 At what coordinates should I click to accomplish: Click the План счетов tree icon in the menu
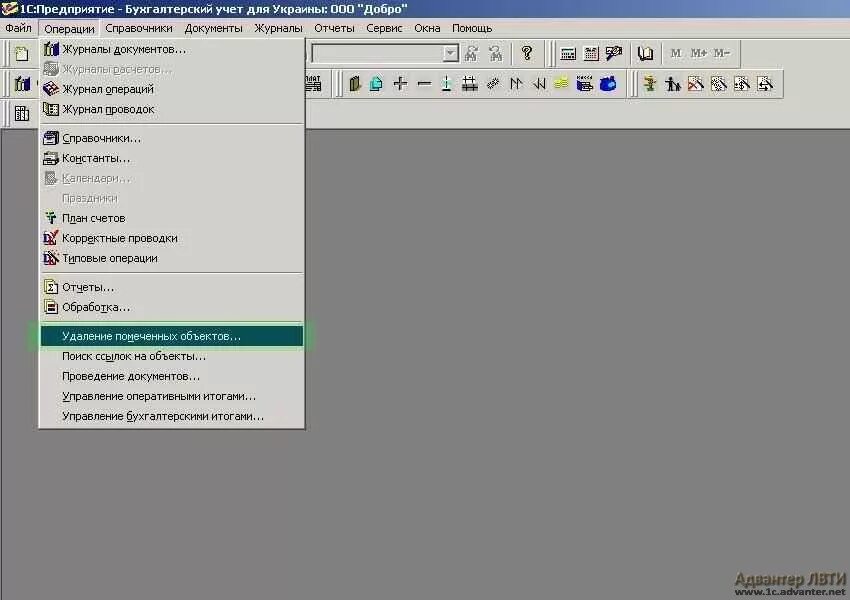point(51,218)
